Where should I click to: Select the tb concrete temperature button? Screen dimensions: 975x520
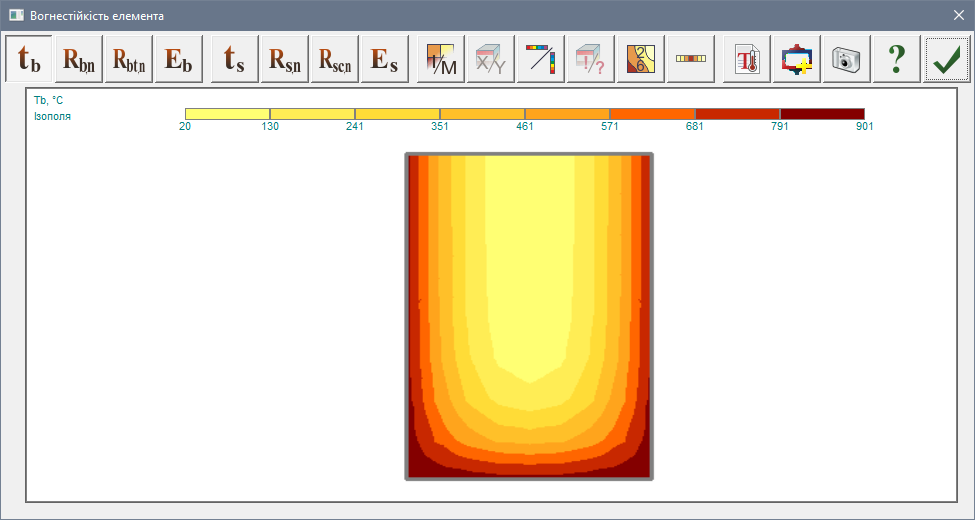pos(30,59)
